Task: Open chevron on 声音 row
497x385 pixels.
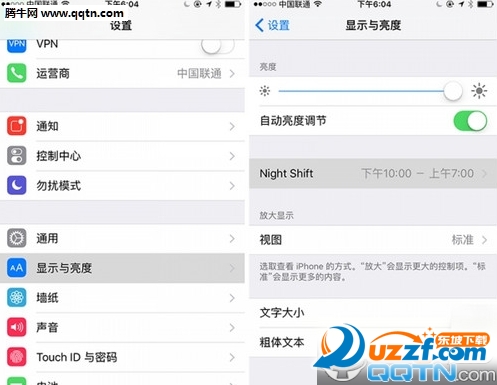Action: tap(232, 328)
